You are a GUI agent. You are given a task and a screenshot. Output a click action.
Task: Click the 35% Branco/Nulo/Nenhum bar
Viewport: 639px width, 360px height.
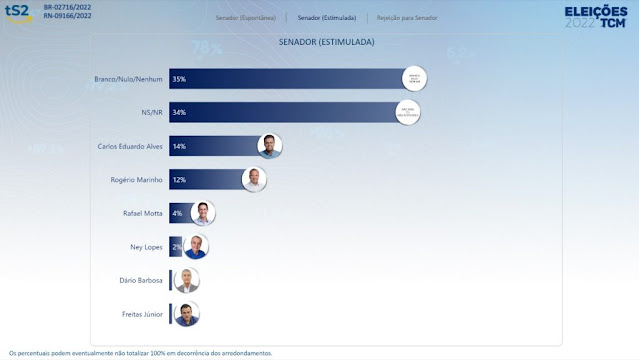(287, 79)
